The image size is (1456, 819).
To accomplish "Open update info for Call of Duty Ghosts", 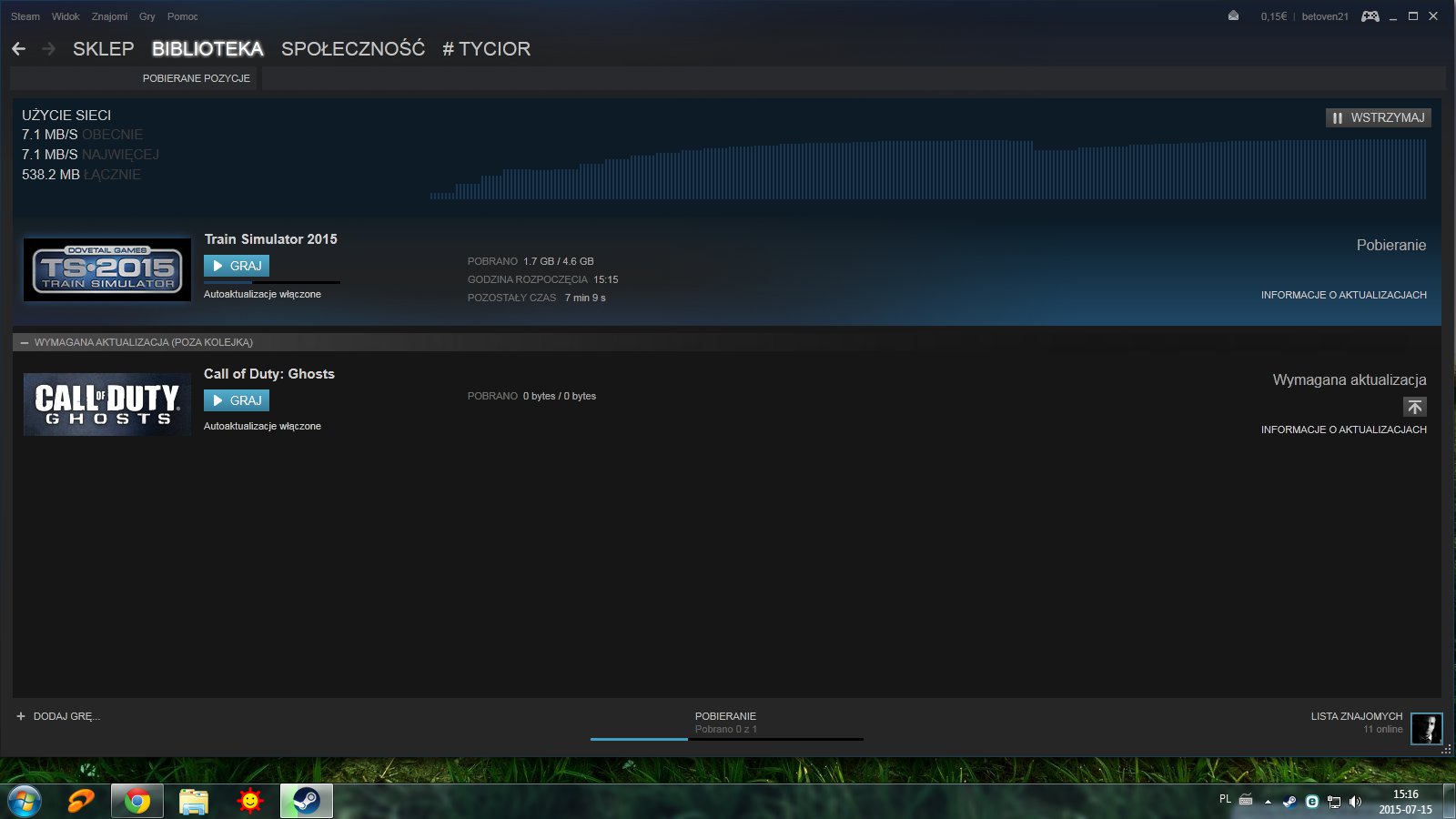I will tap(1343, 430).
